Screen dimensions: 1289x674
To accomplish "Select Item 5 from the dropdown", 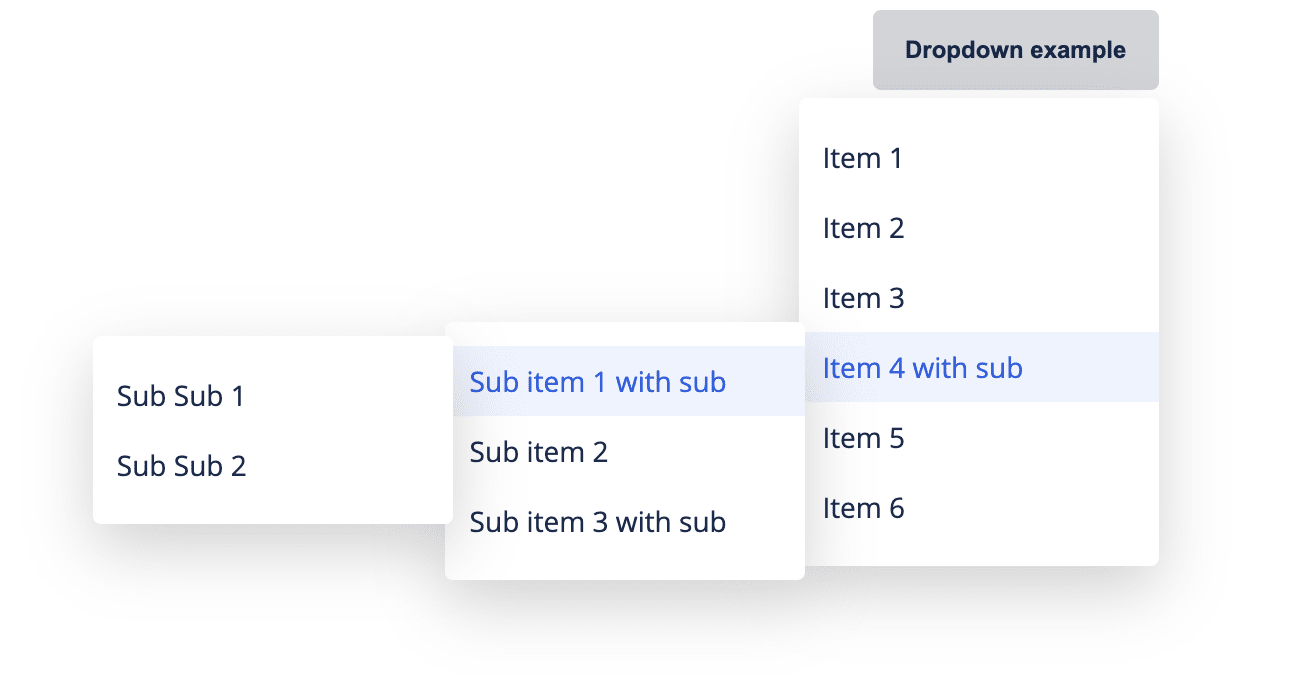I will [862, 438].
